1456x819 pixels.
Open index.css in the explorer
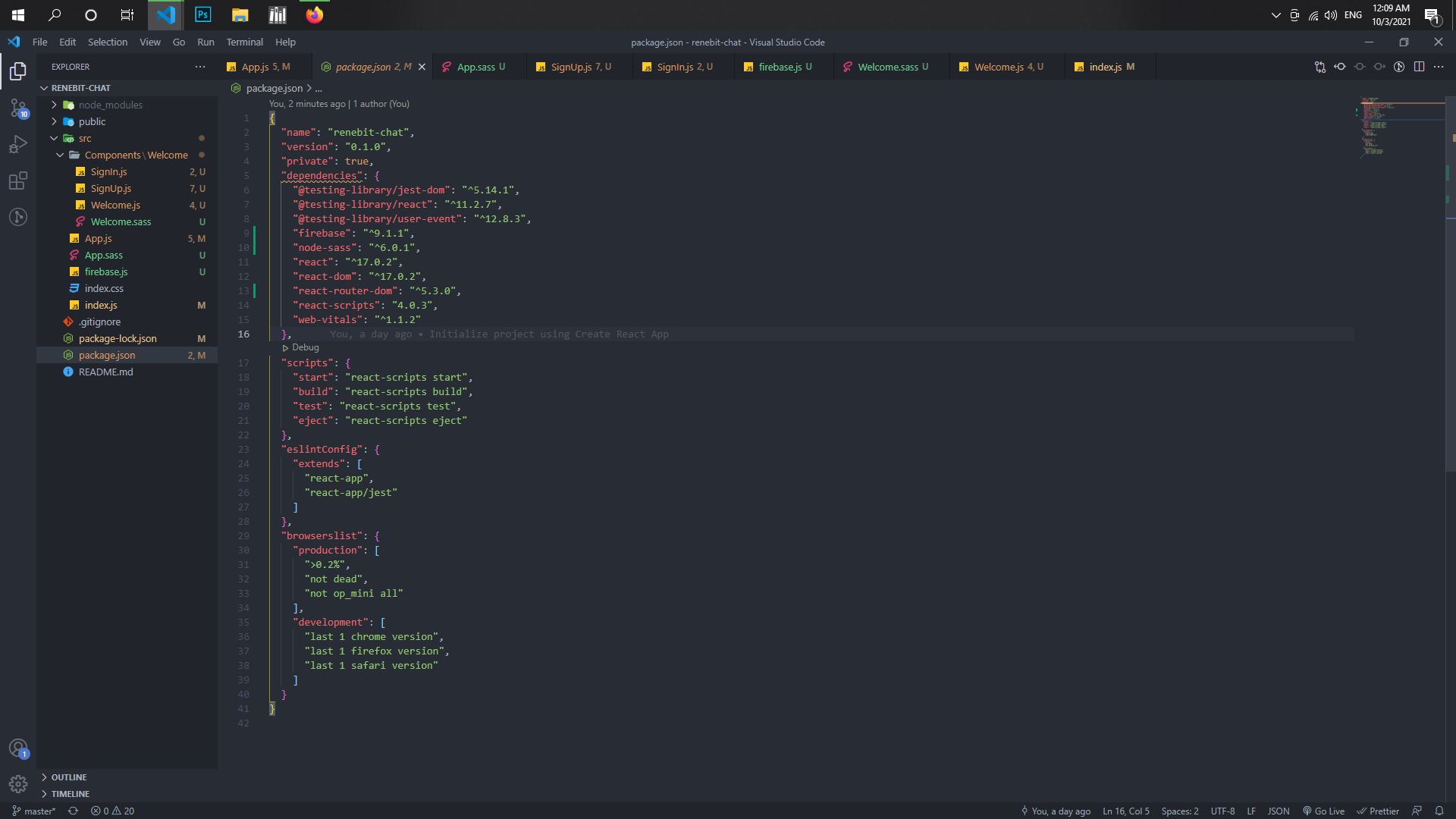tap(127, 289)
